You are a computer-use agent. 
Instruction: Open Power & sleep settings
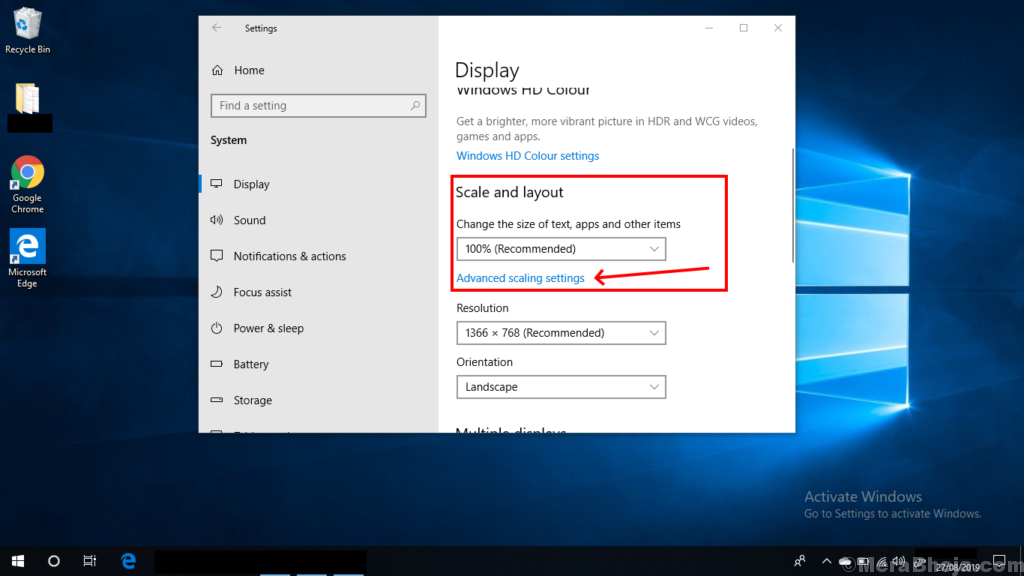[x=218, y=328]
